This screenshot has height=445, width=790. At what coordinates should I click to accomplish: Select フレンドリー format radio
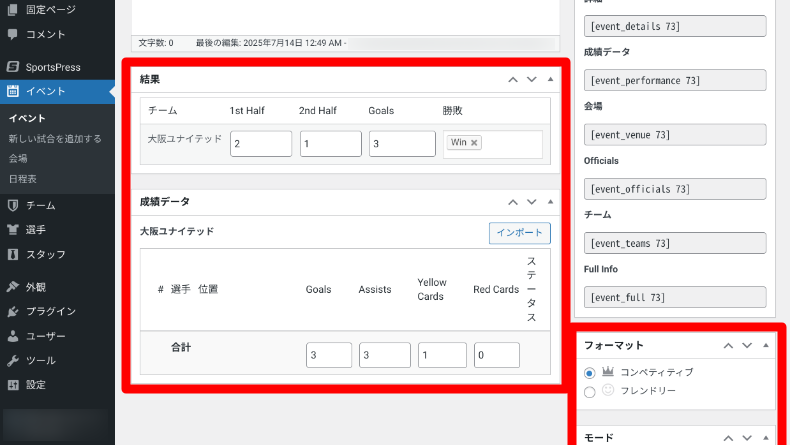coord(589,392)
